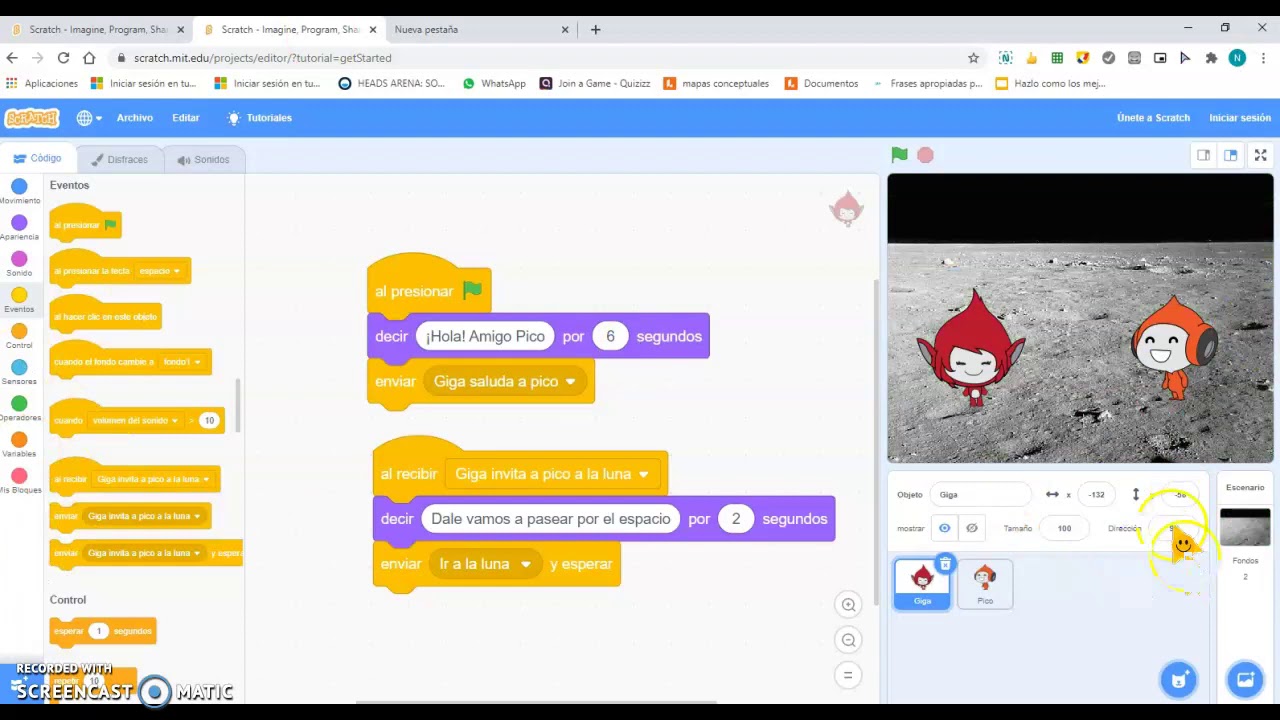Click the red stop button above stage

(x=925, y=155)
